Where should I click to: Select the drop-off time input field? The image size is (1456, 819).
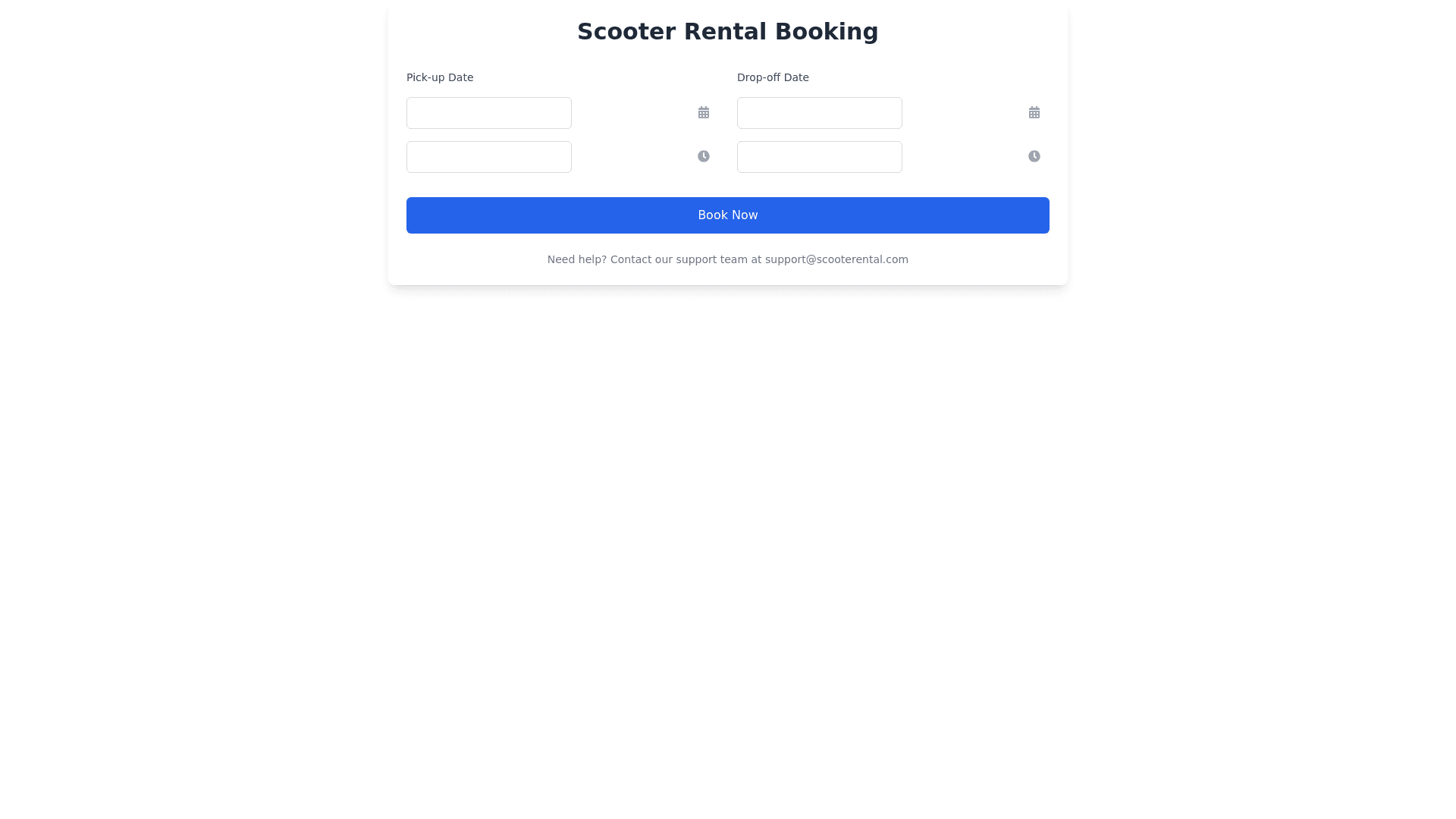click(x=820, y=157)
